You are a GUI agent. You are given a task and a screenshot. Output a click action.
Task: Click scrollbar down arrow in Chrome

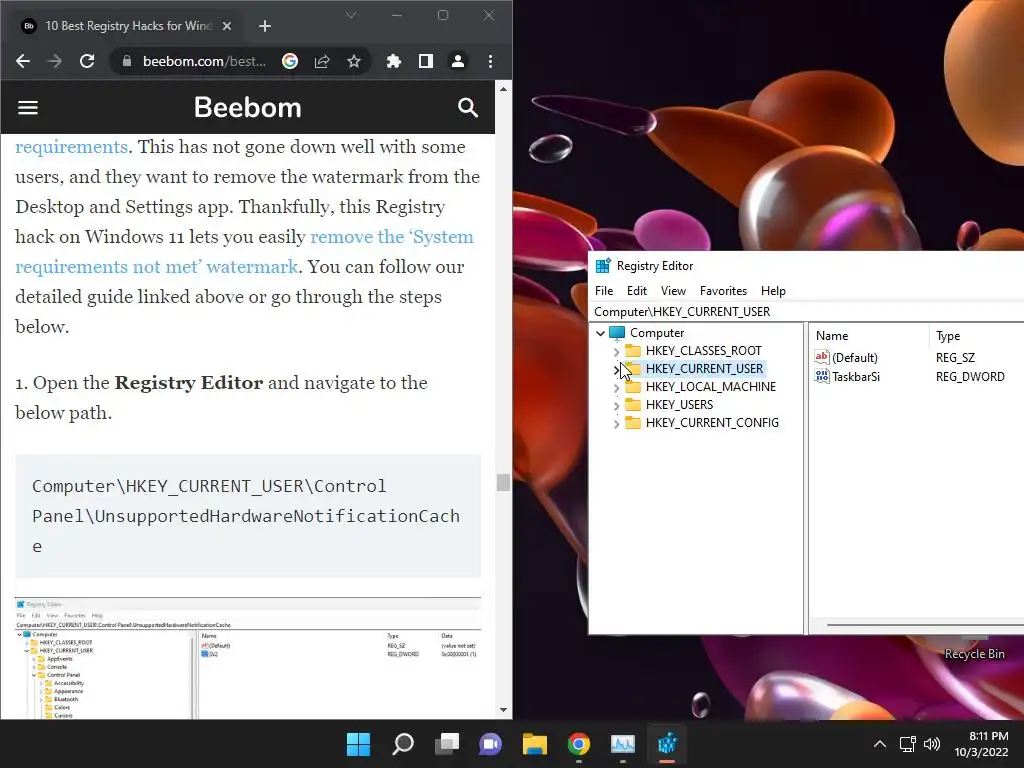coord(503,710)
